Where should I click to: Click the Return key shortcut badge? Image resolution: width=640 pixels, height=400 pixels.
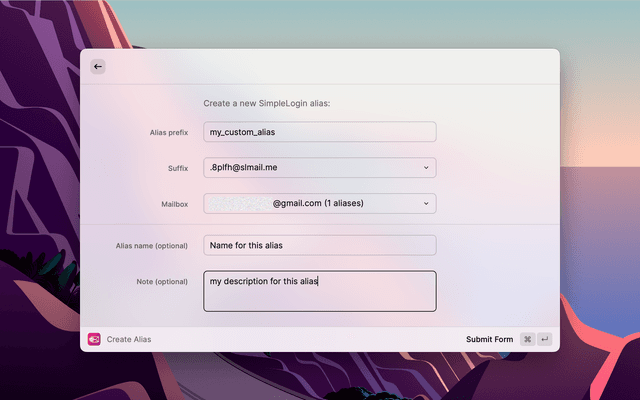click(x=544, y=339)
